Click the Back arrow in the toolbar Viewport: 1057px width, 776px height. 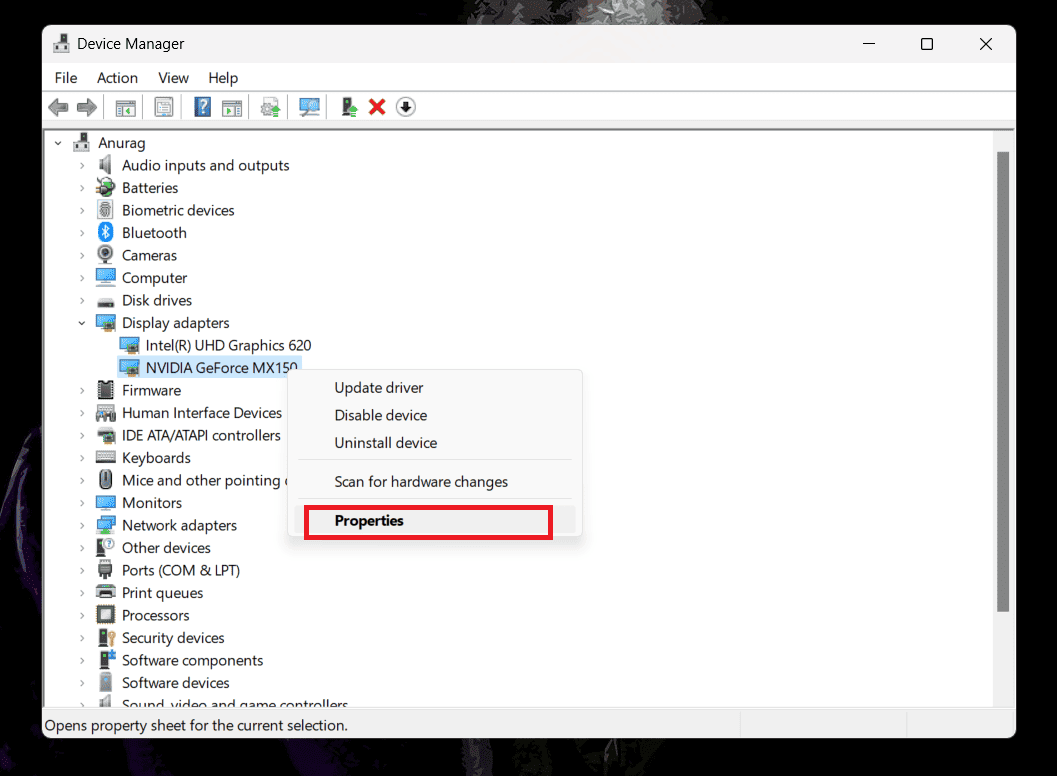coord(59,107)
